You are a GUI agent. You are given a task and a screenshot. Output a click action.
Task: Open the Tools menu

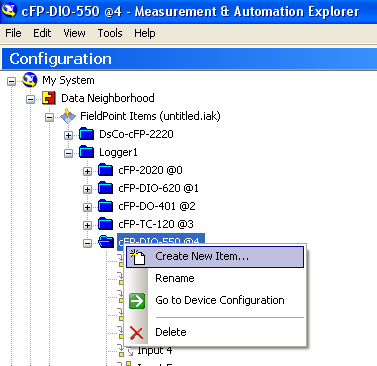(110, 33)
